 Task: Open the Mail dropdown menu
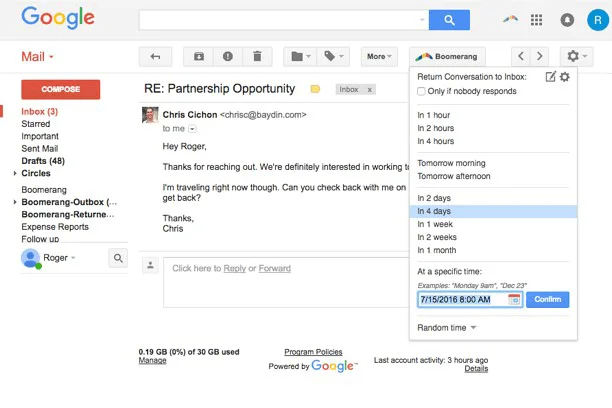tap(38, 57)
